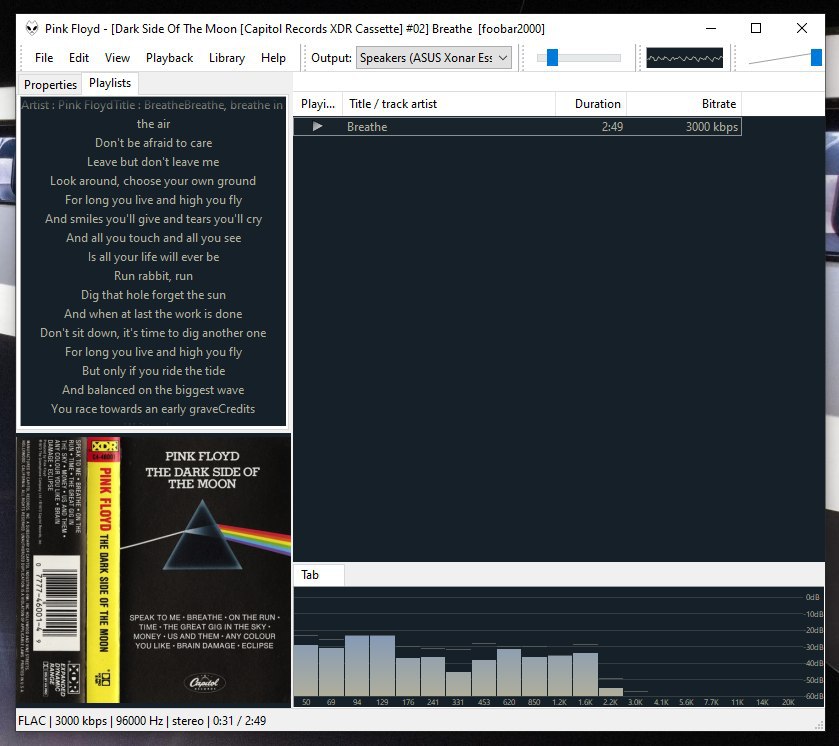Click the oscilloscope waveform visualization

(684, 58)
